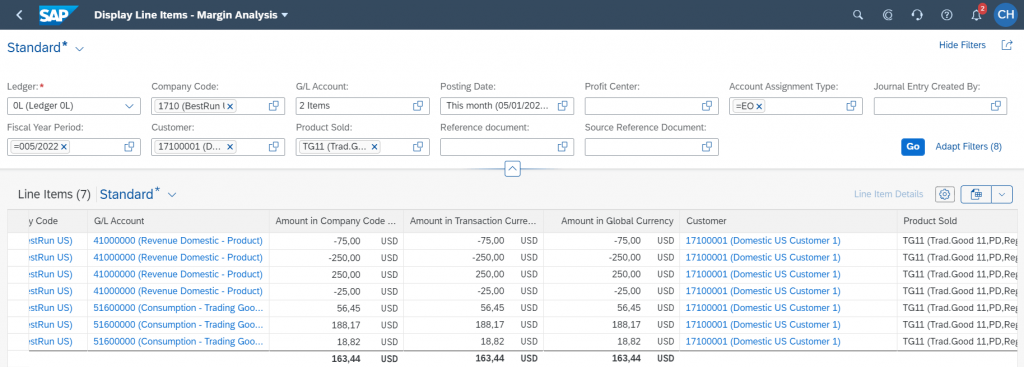Click the CH user avatar
Image resolution: width=1024 pixels, height=367 pixels.
[1006, 14]
